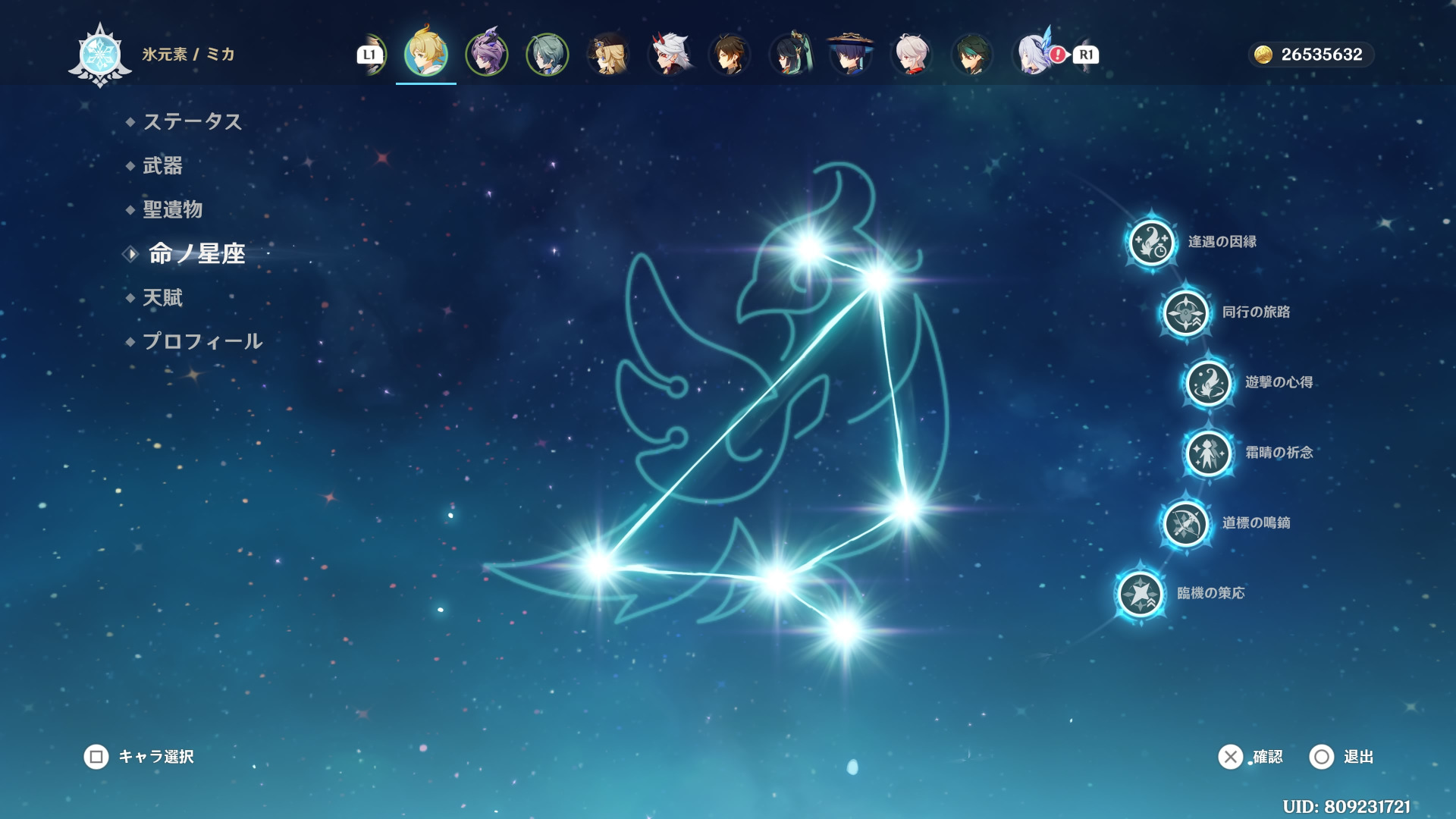Click the square button icon for キャラ選択

(x=96, y=757)
